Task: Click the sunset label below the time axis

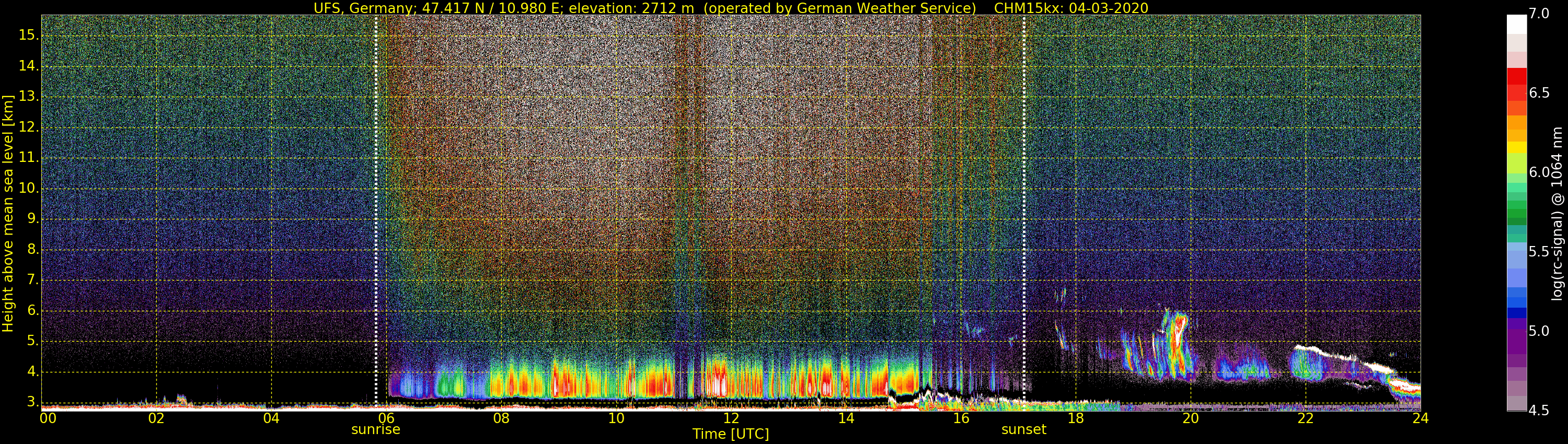Action: tap(1024, 429)
